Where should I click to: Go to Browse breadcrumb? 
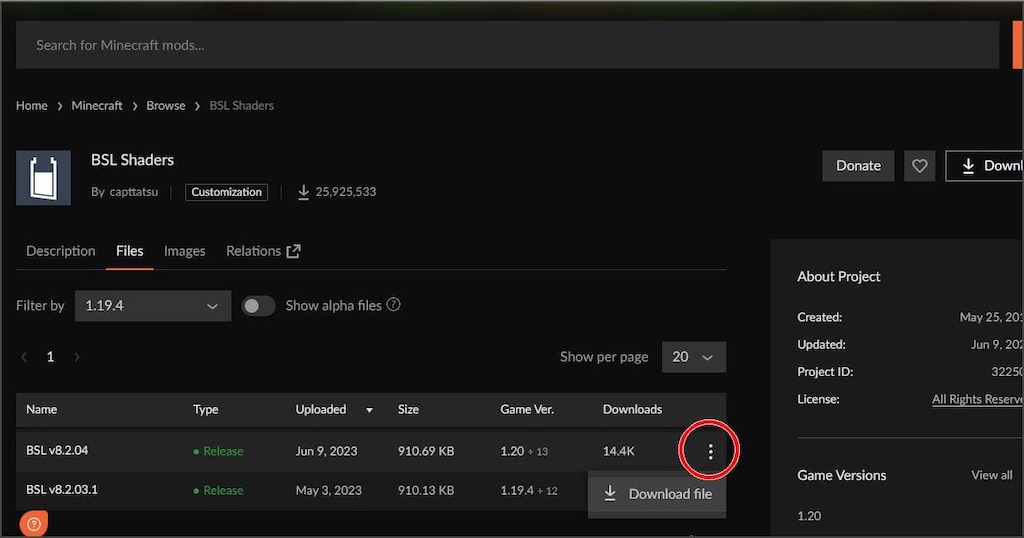click(166, 106)
